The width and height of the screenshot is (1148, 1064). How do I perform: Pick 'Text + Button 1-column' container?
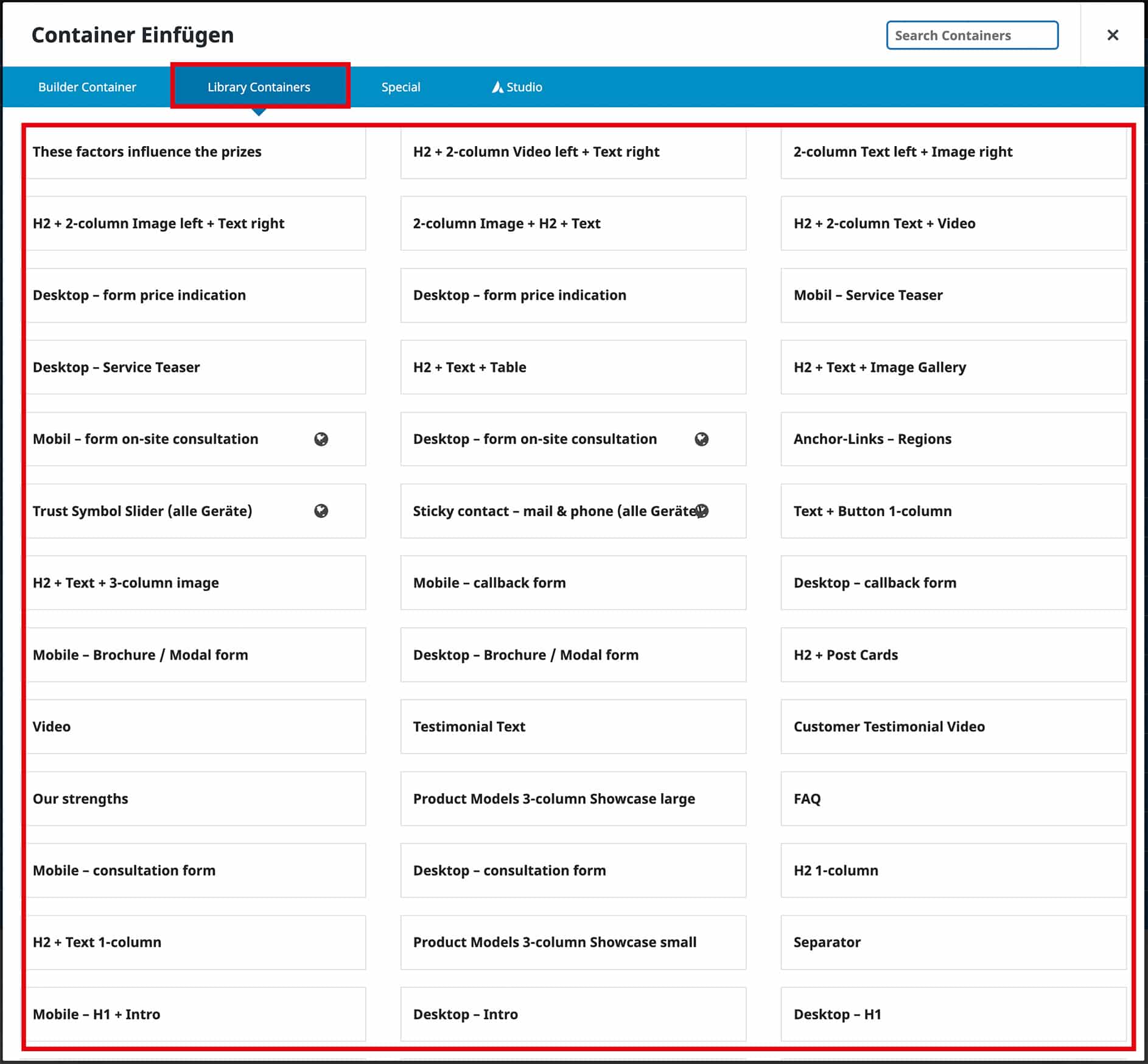[x=954, y=511]
